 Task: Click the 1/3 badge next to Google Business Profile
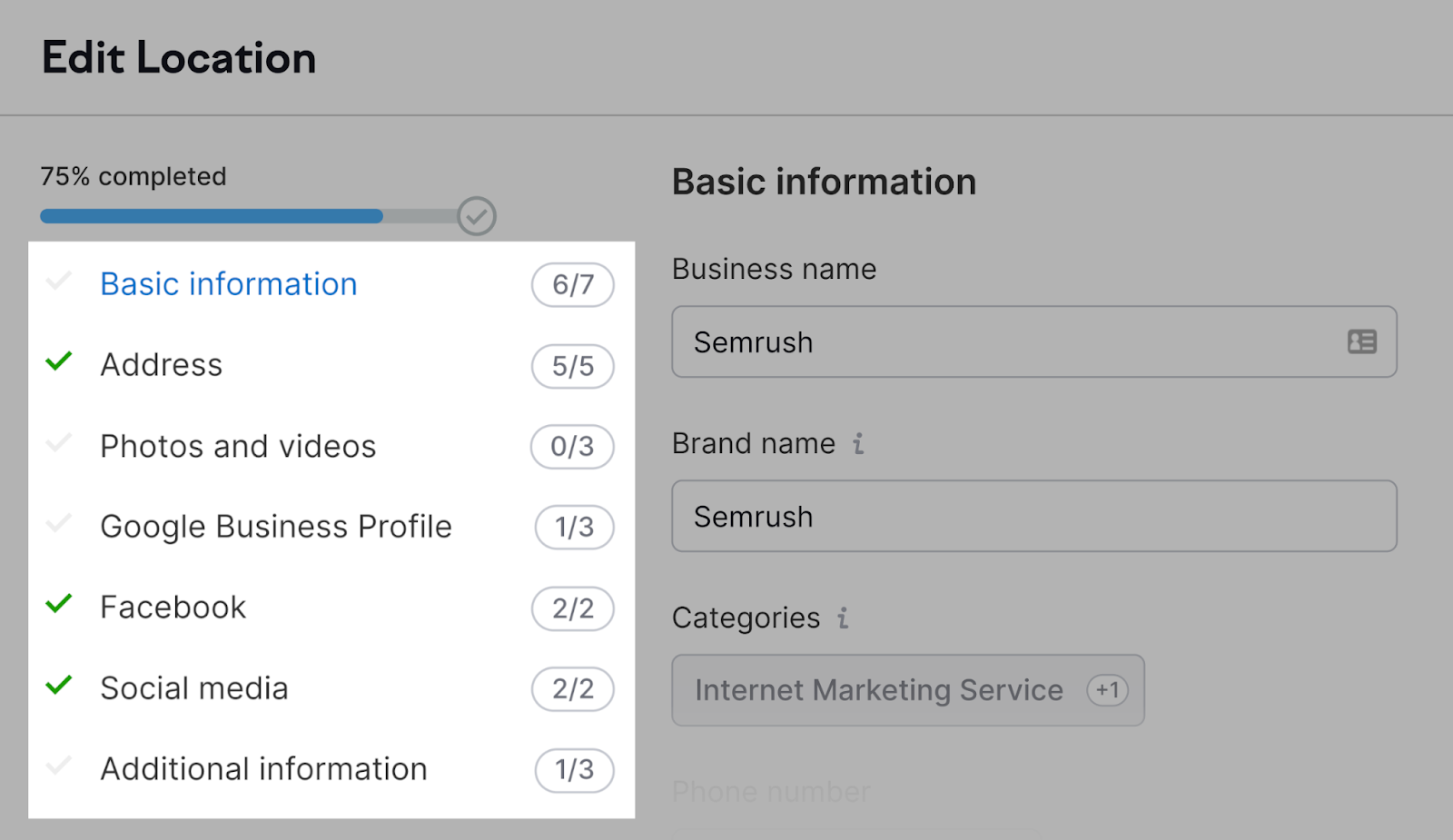coord(572,528)
